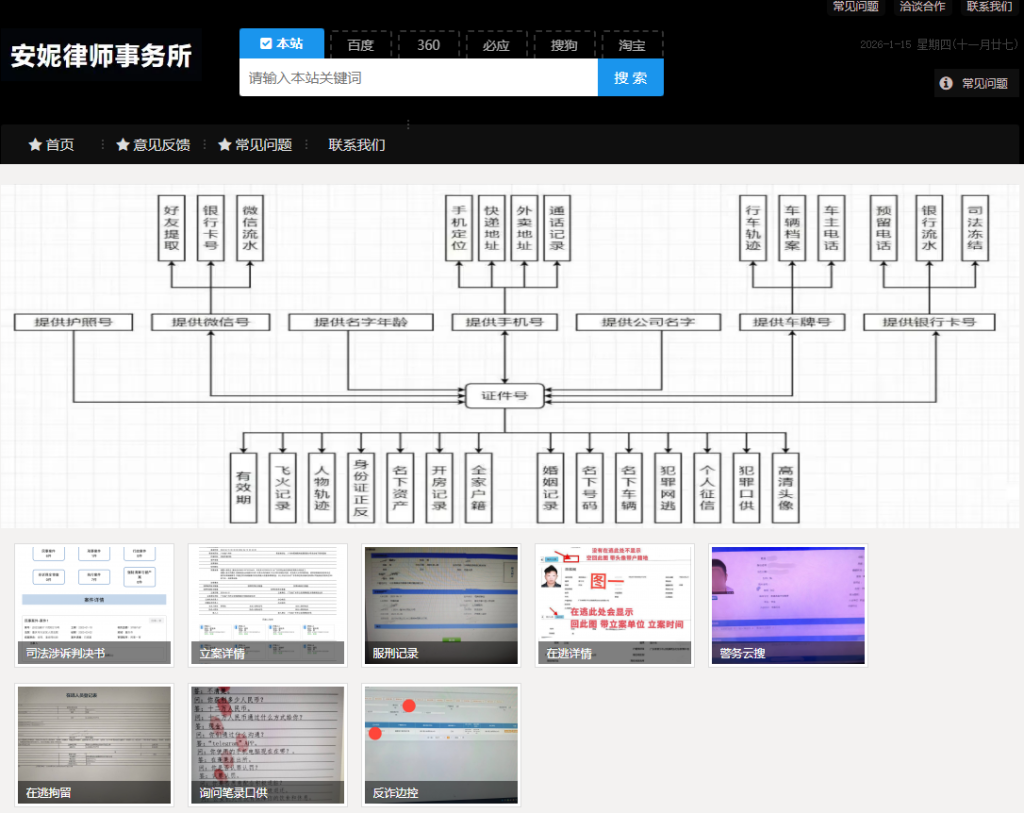
Task: Pick the 淘宝 search tab
Action: [632, 45]
